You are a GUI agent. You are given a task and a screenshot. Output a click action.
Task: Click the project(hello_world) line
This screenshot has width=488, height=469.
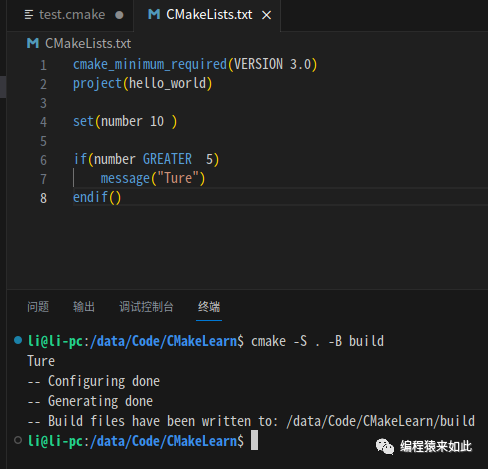coord(143,83)
